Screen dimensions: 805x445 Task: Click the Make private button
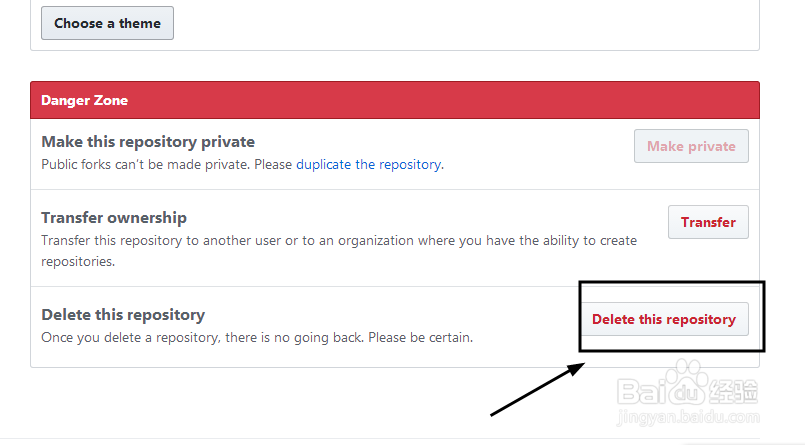coord(691,146)
